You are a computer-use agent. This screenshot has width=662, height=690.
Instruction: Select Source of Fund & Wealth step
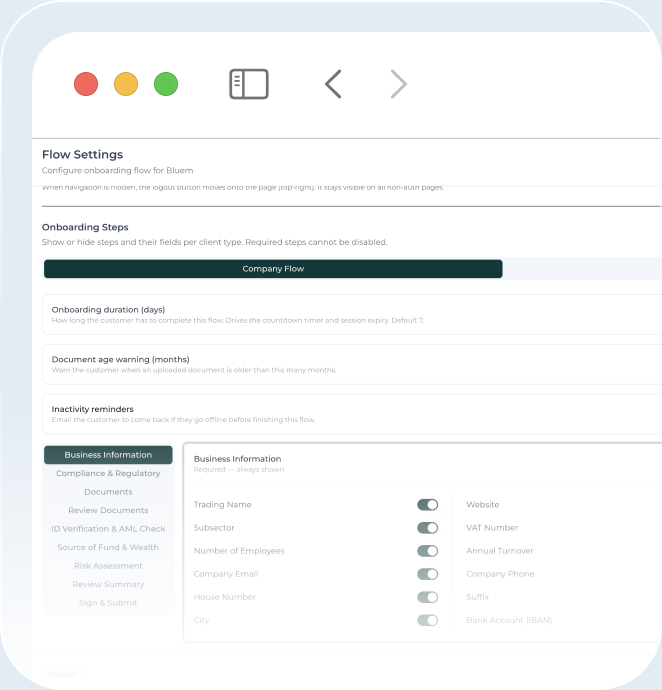click(108, 547)
